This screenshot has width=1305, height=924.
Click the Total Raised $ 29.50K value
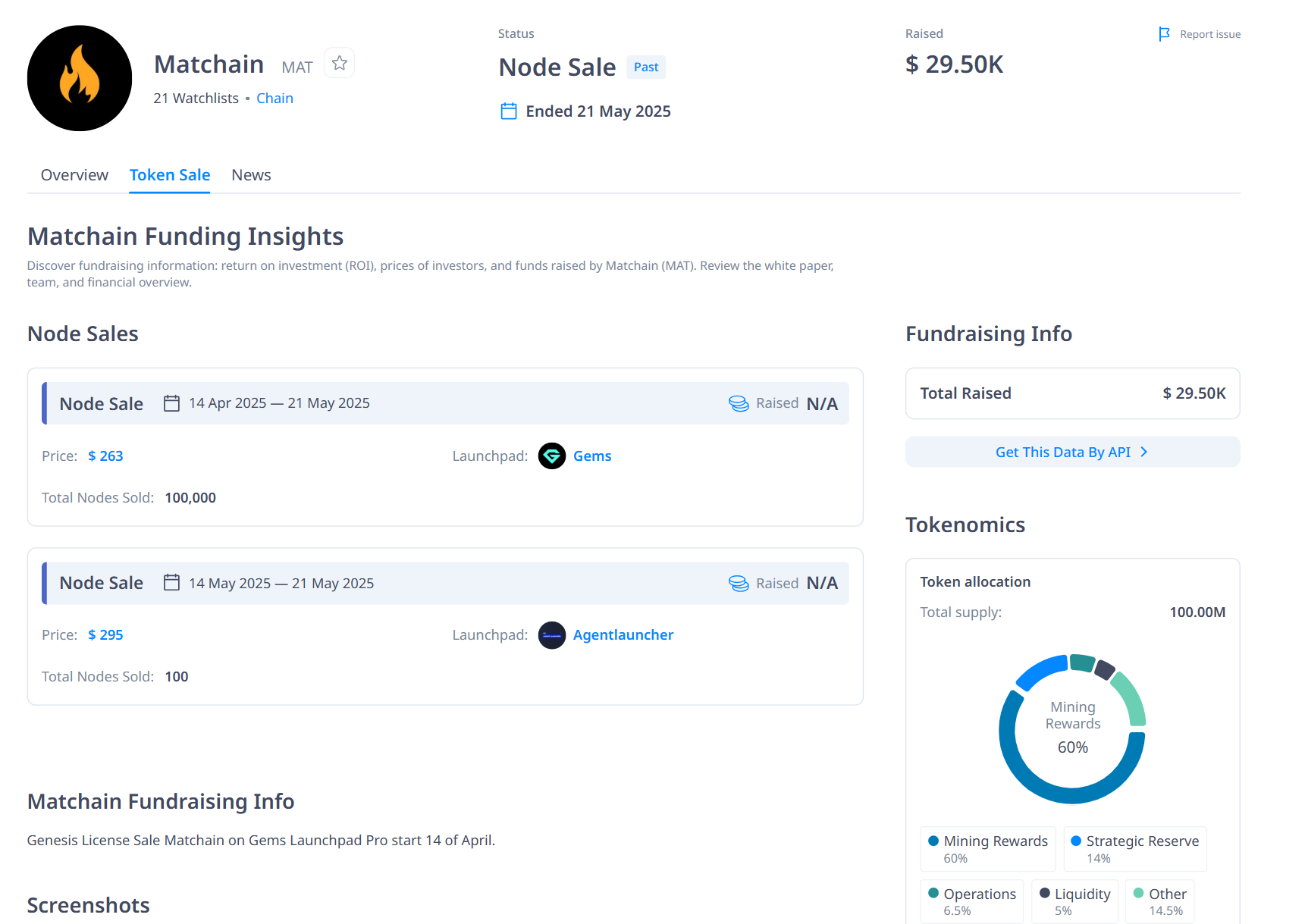click(x=1194, y=393)
